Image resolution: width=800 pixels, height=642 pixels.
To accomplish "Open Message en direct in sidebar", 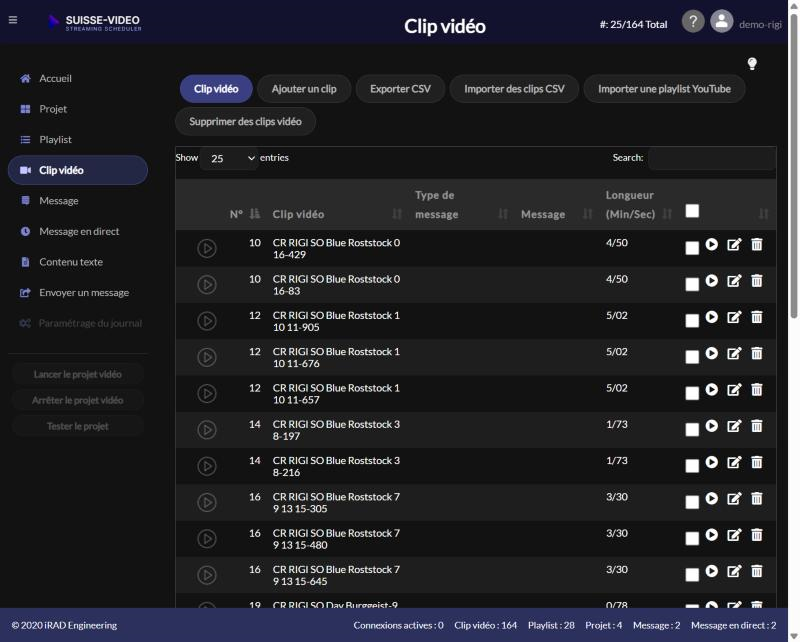I will coord(78,231).
